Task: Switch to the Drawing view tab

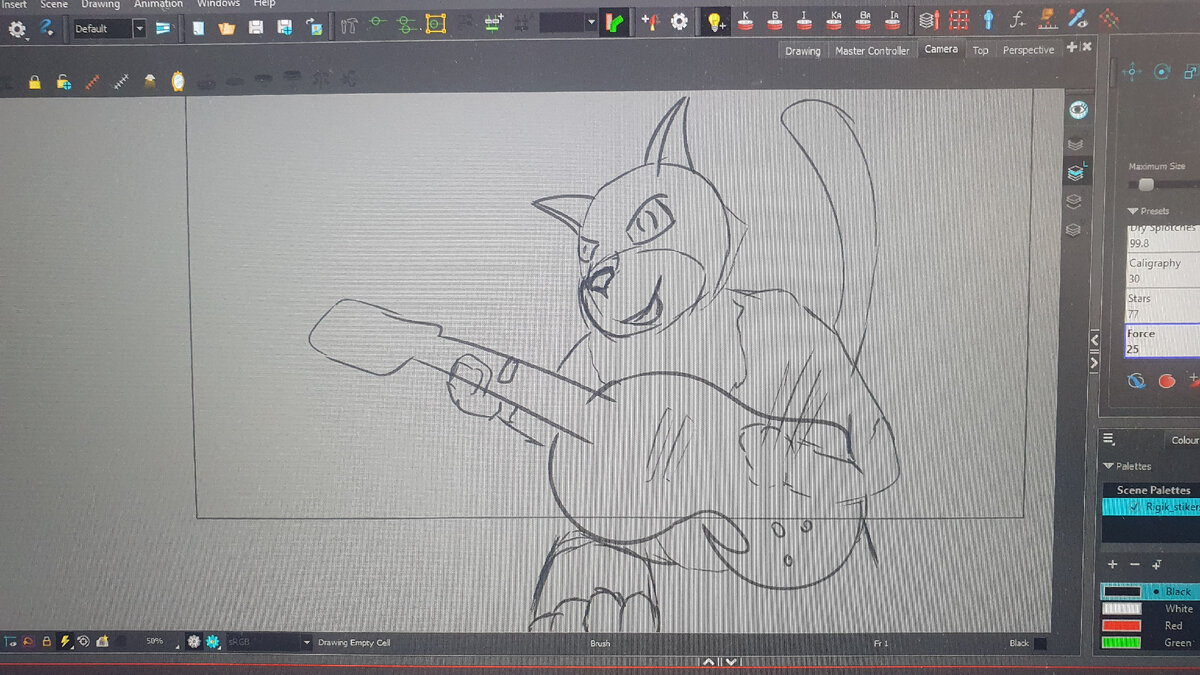Action: (x=802, y=51)
